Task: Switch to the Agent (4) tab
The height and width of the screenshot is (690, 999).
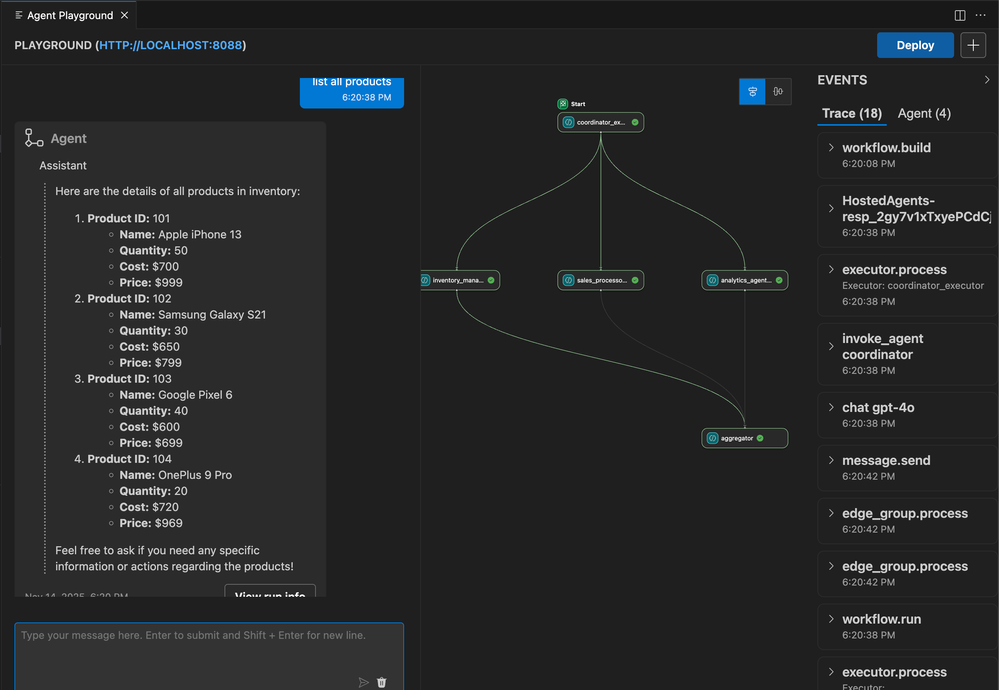Action: [x=924, y=114]
